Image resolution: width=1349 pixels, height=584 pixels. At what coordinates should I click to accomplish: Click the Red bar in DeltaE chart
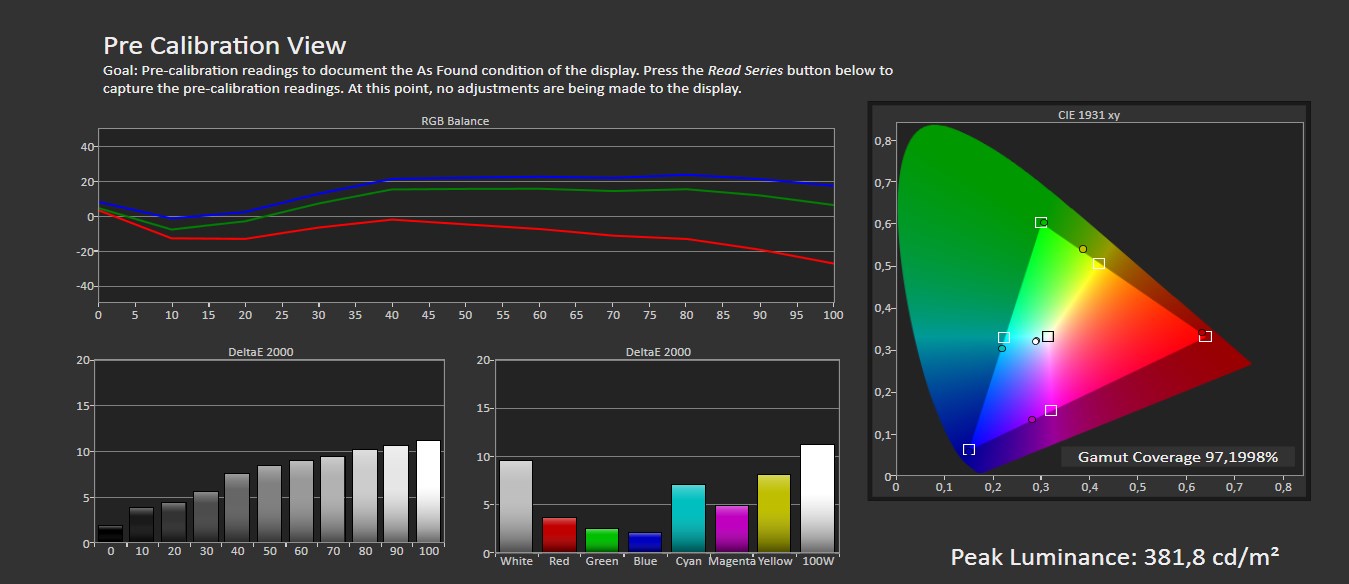pos(559,535)
